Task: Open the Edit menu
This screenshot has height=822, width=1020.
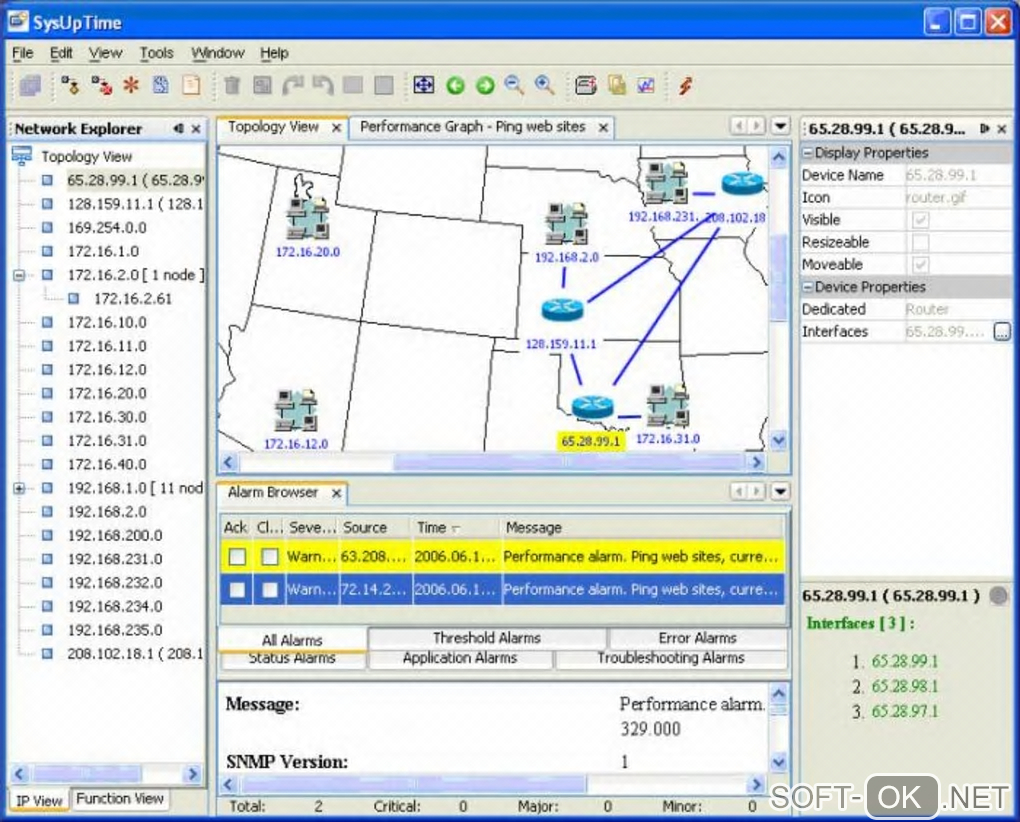Action: tap(61, 53)
